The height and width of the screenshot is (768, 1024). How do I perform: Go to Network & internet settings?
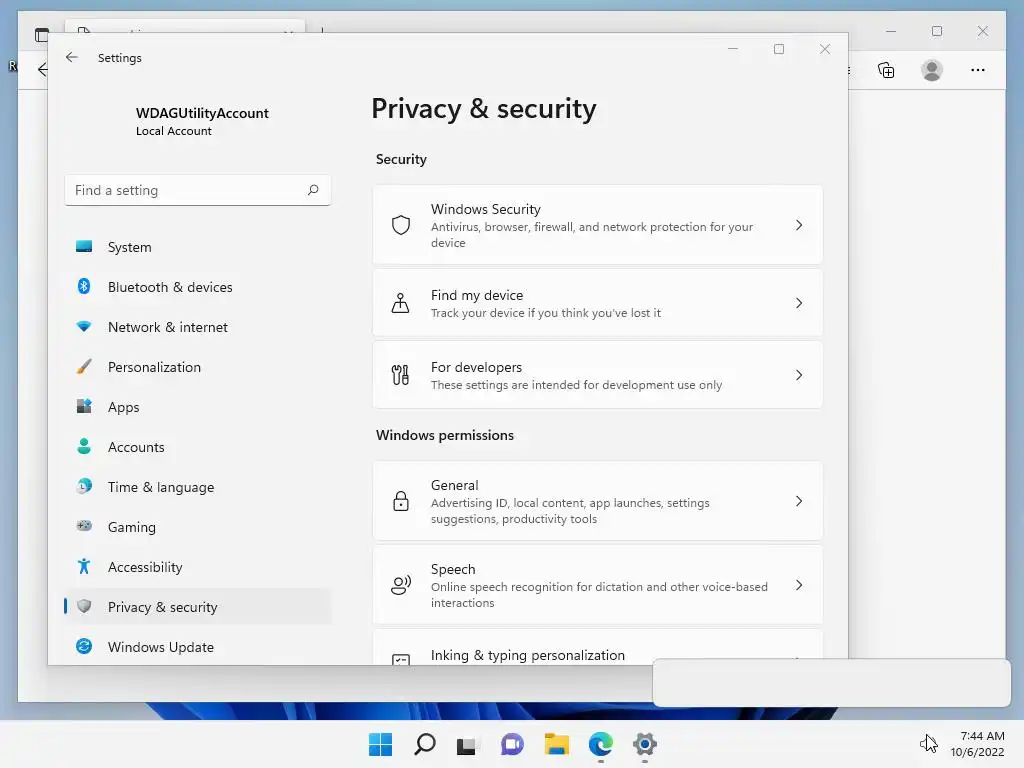197,327
